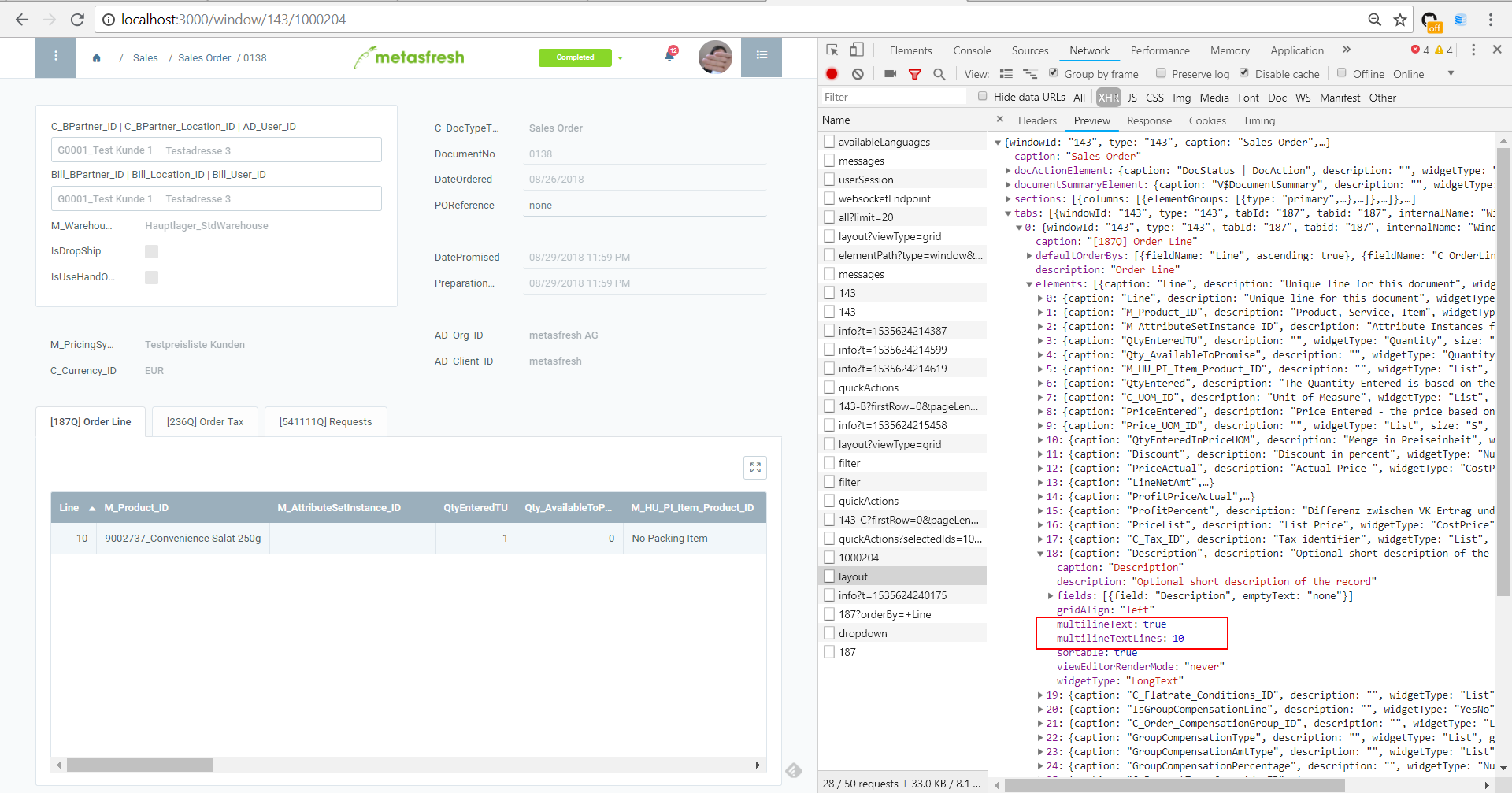The width and height of the screenshot is (1512, 793).
Task: Open the Online throttling dropdown
Action: 1423,74
